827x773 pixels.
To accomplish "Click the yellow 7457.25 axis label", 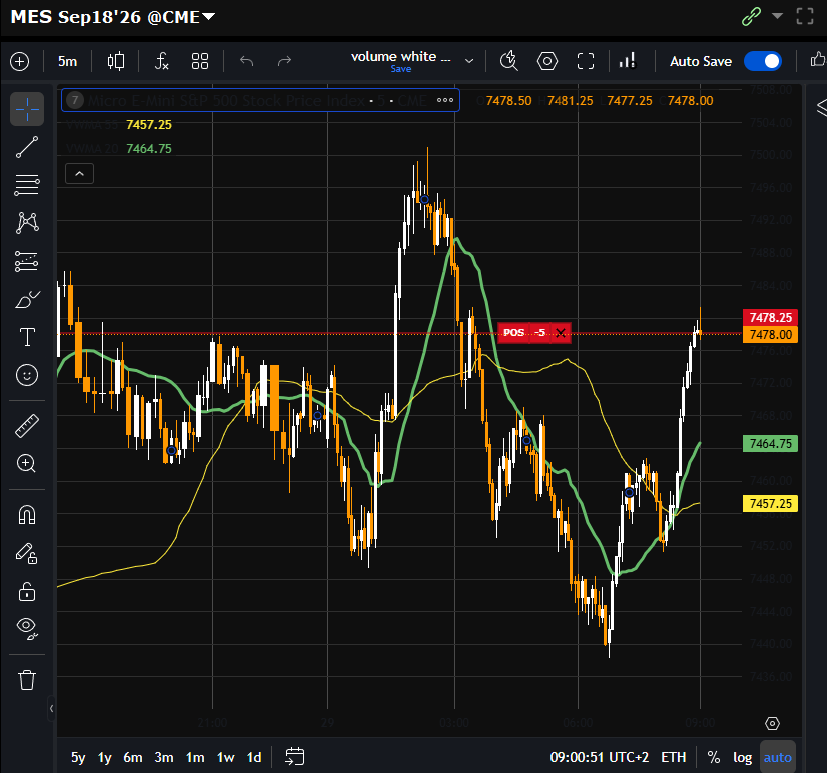I will coord(770,504).
